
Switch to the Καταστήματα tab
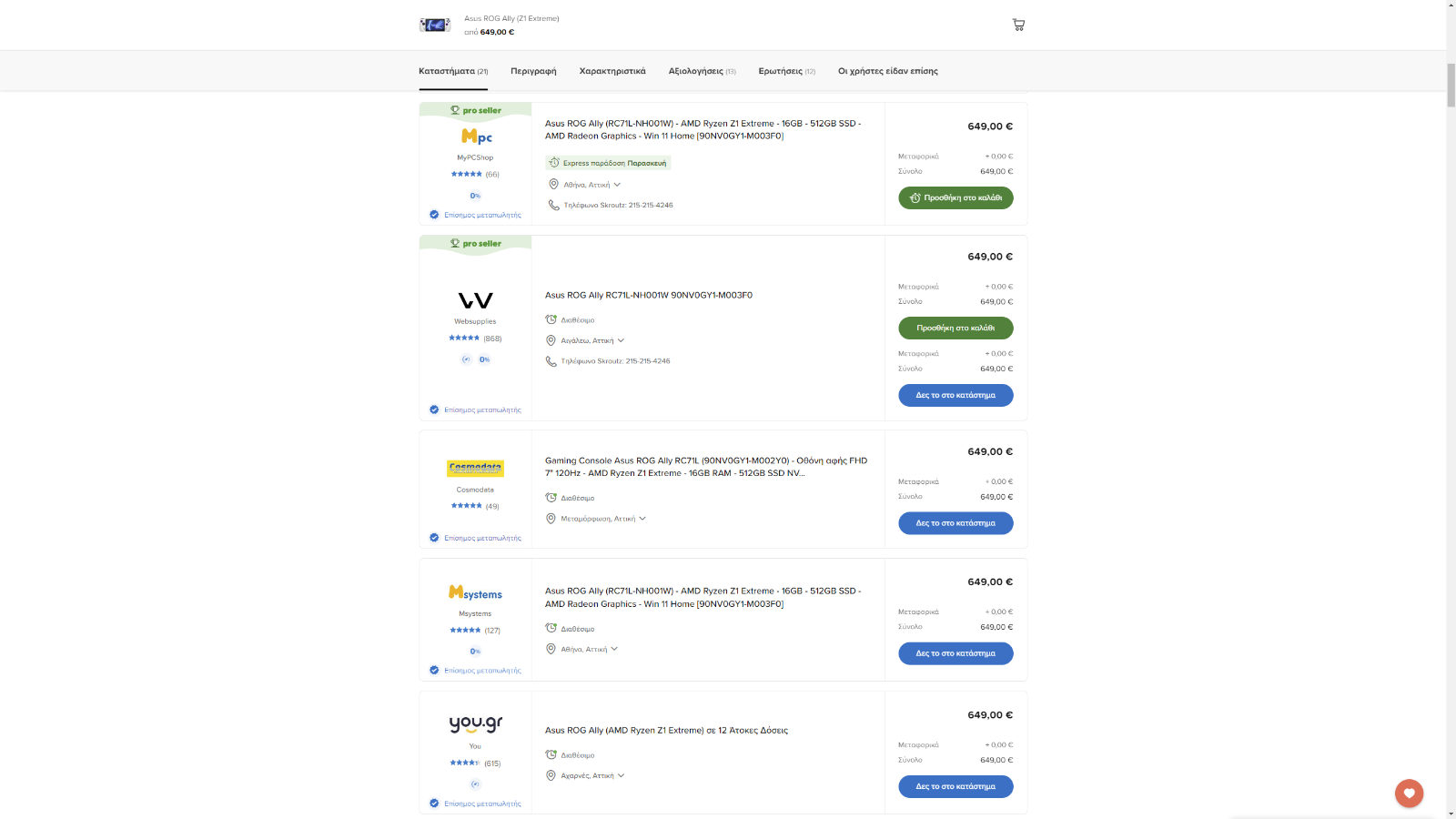point(453,71)
